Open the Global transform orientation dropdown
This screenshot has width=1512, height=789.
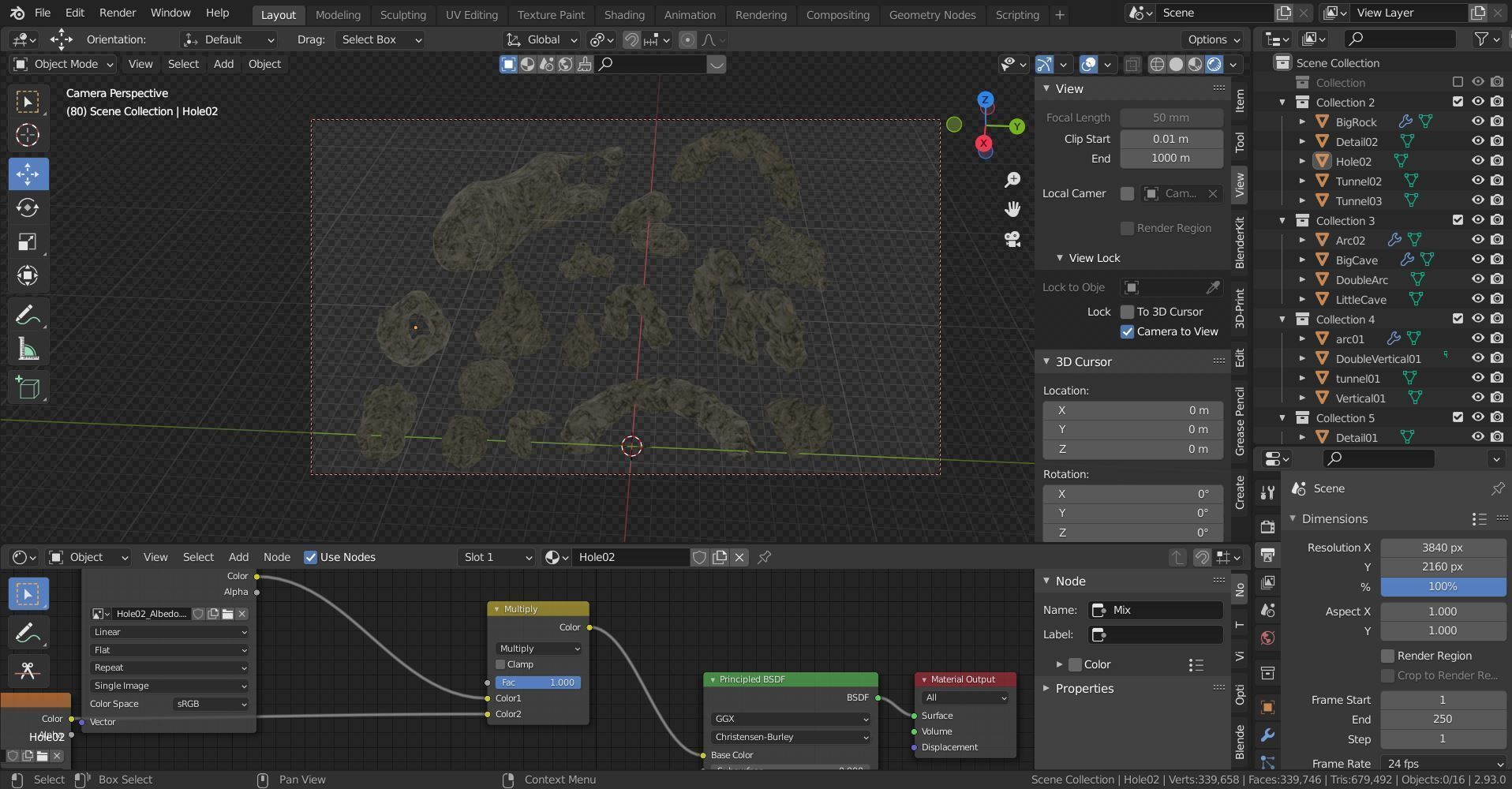[x=541, y=39]
